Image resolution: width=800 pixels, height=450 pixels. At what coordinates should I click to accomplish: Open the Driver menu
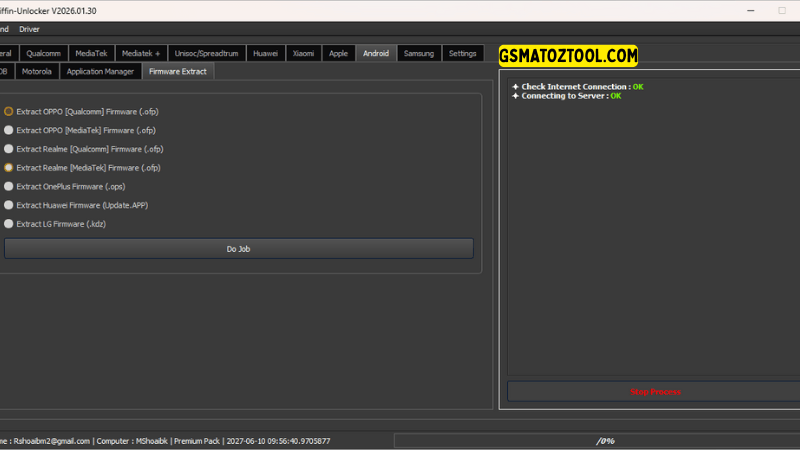coord(30,29)
